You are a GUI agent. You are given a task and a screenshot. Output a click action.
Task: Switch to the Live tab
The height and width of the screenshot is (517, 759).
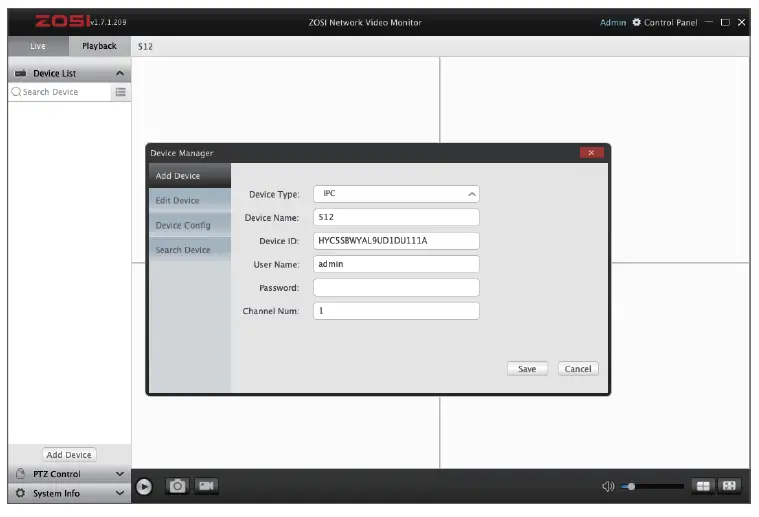point(38,46)
